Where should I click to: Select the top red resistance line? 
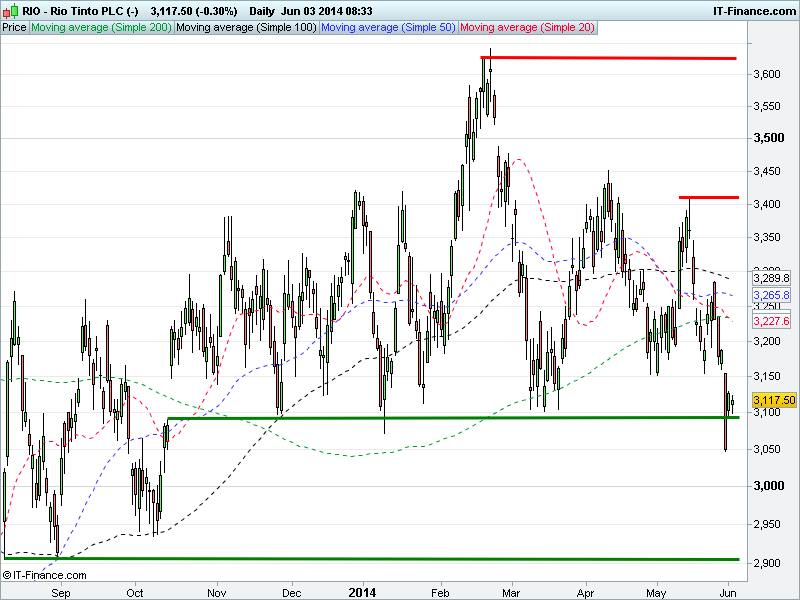pyautogui.click(x=610, y=58)
